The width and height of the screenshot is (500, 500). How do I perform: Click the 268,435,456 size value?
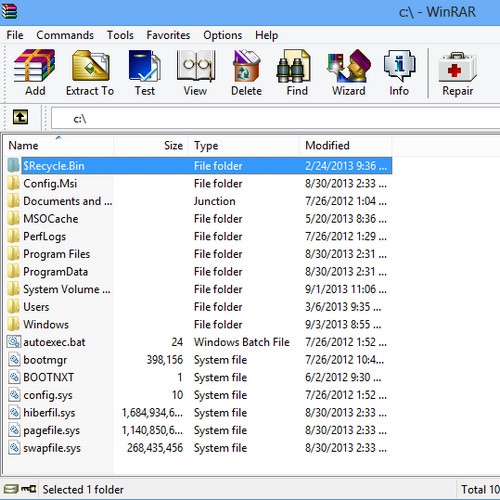[x=155, y=448]
